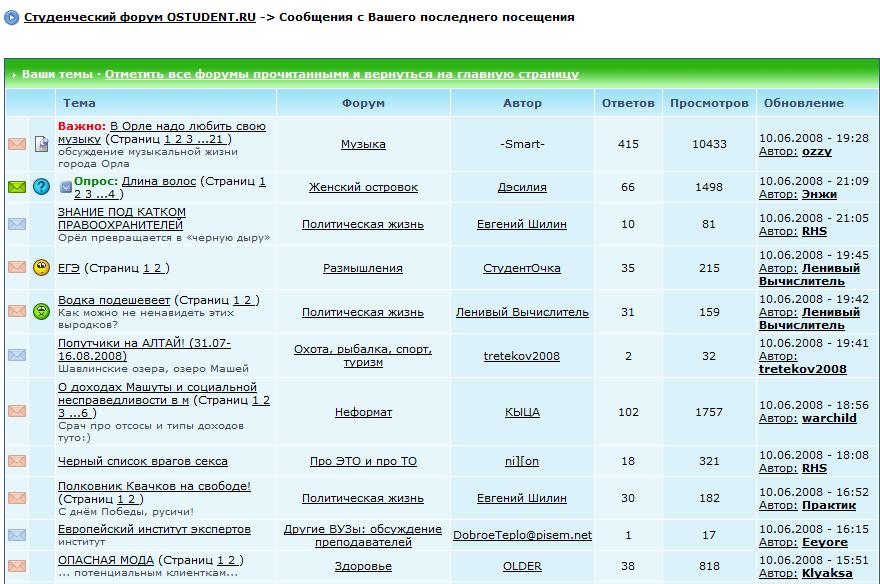Screen dimensions: 880x584
Task: Click envelope icon in Музыка topic row
Action: point(17,144)
